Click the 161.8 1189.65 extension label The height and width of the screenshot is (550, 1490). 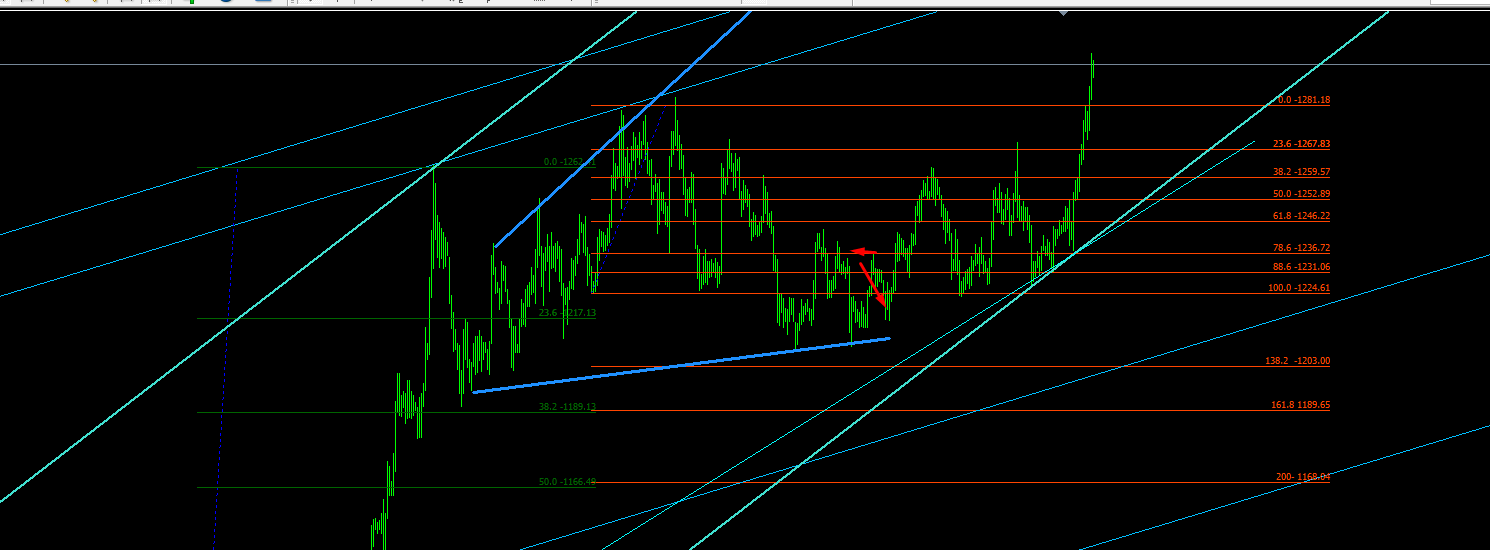(1300, 405)
